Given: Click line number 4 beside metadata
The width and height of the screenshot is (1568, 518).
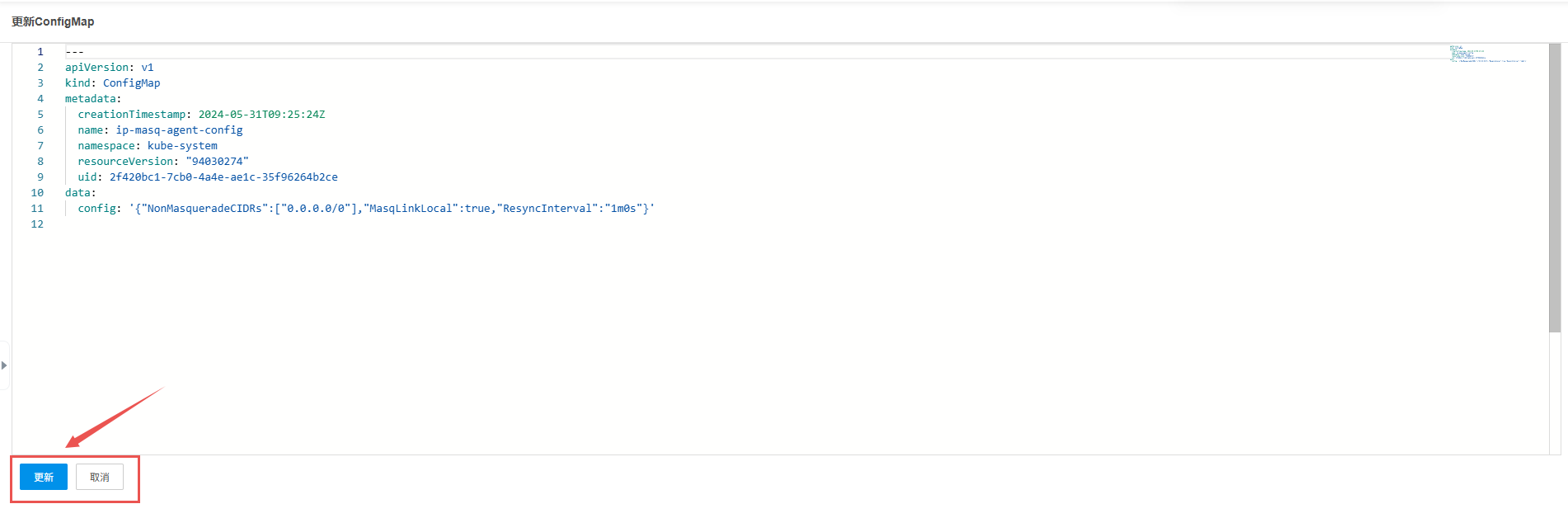Looking at the screenshot, I should (x=40, y=98).
